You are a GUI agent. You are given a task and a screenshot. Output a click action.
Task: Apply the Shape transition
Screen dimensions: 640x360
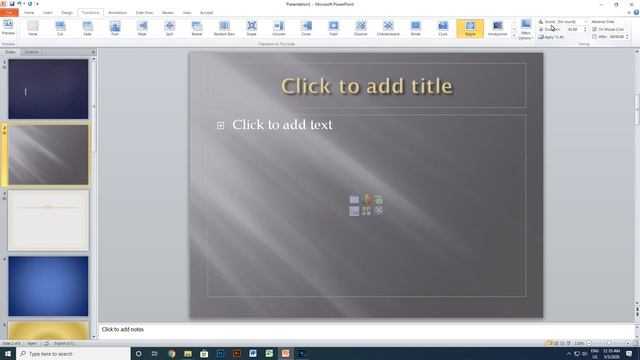click(x=251, y=28)
